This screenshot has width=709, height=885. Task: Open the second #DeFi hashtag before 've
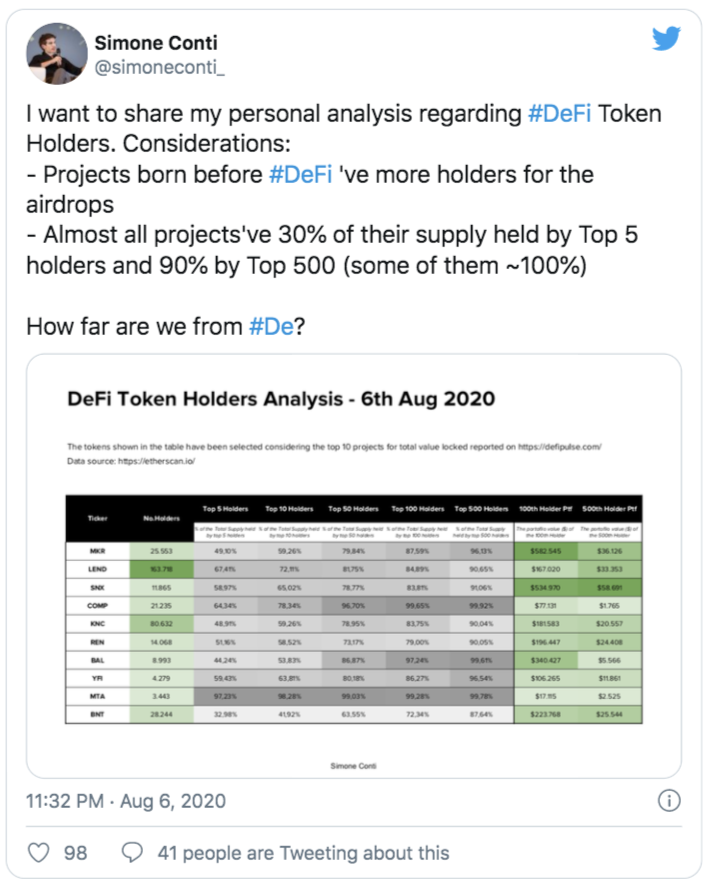pyautogui.click(x=301, y=174)
